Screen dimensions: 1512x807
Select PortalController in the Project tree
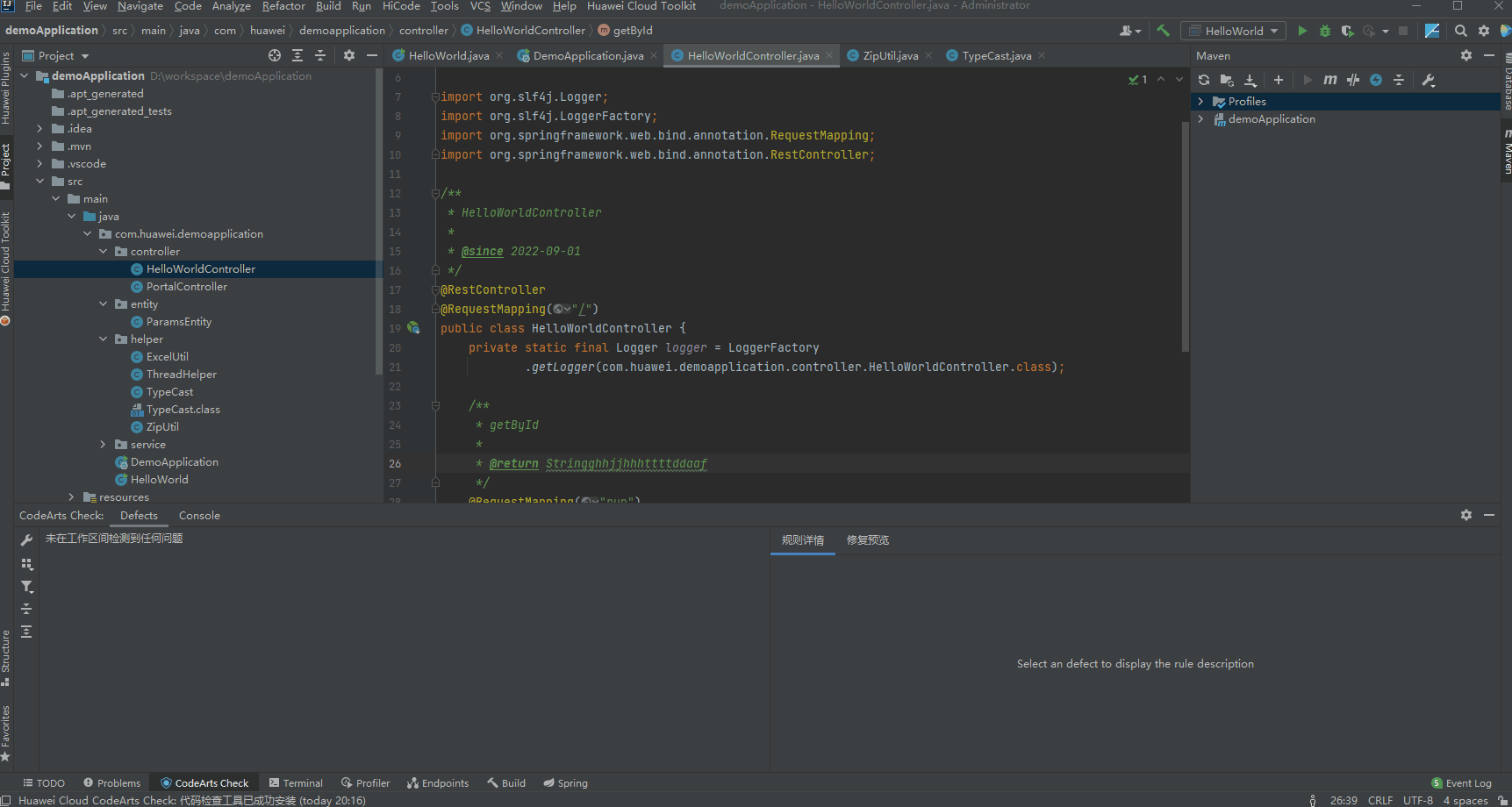coord(187,287)
